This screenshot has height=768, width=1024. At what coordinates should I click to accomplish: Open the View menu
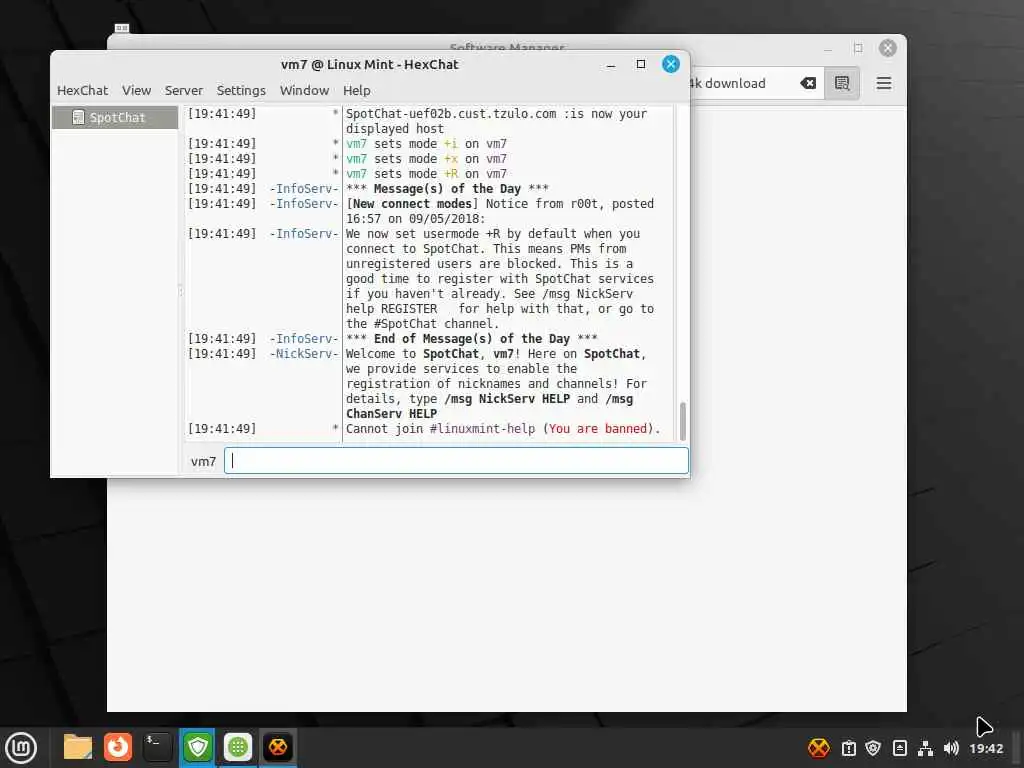136,90
